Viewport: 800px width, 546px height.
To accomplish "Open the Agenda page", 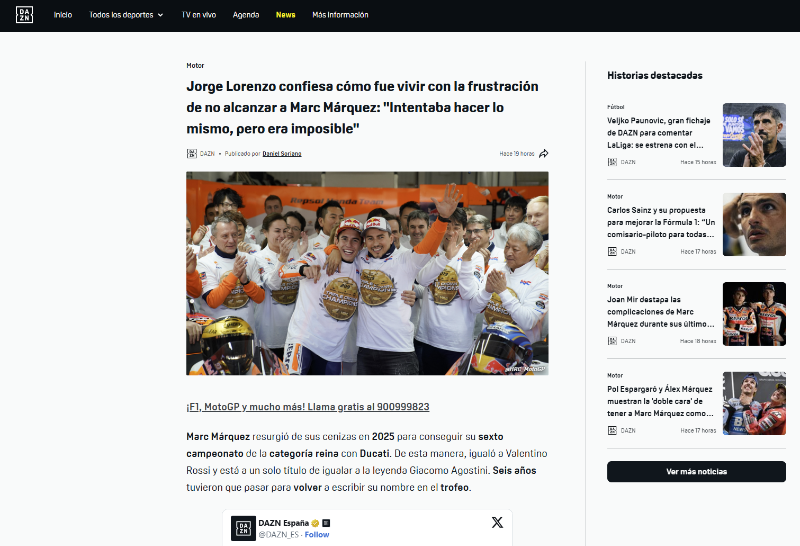I will tap(246, 15).
